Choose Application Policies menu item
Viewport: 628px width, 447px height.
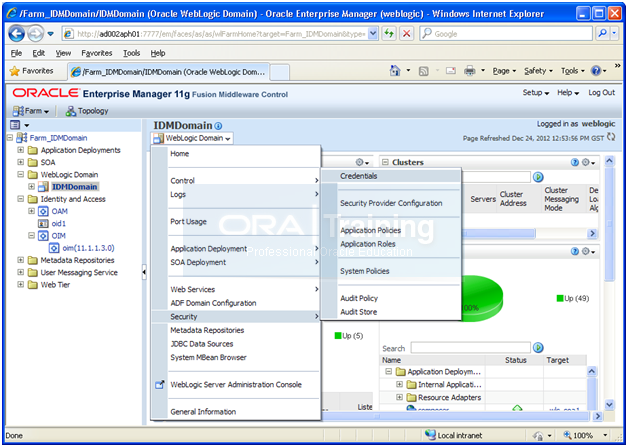coord(370,230)
